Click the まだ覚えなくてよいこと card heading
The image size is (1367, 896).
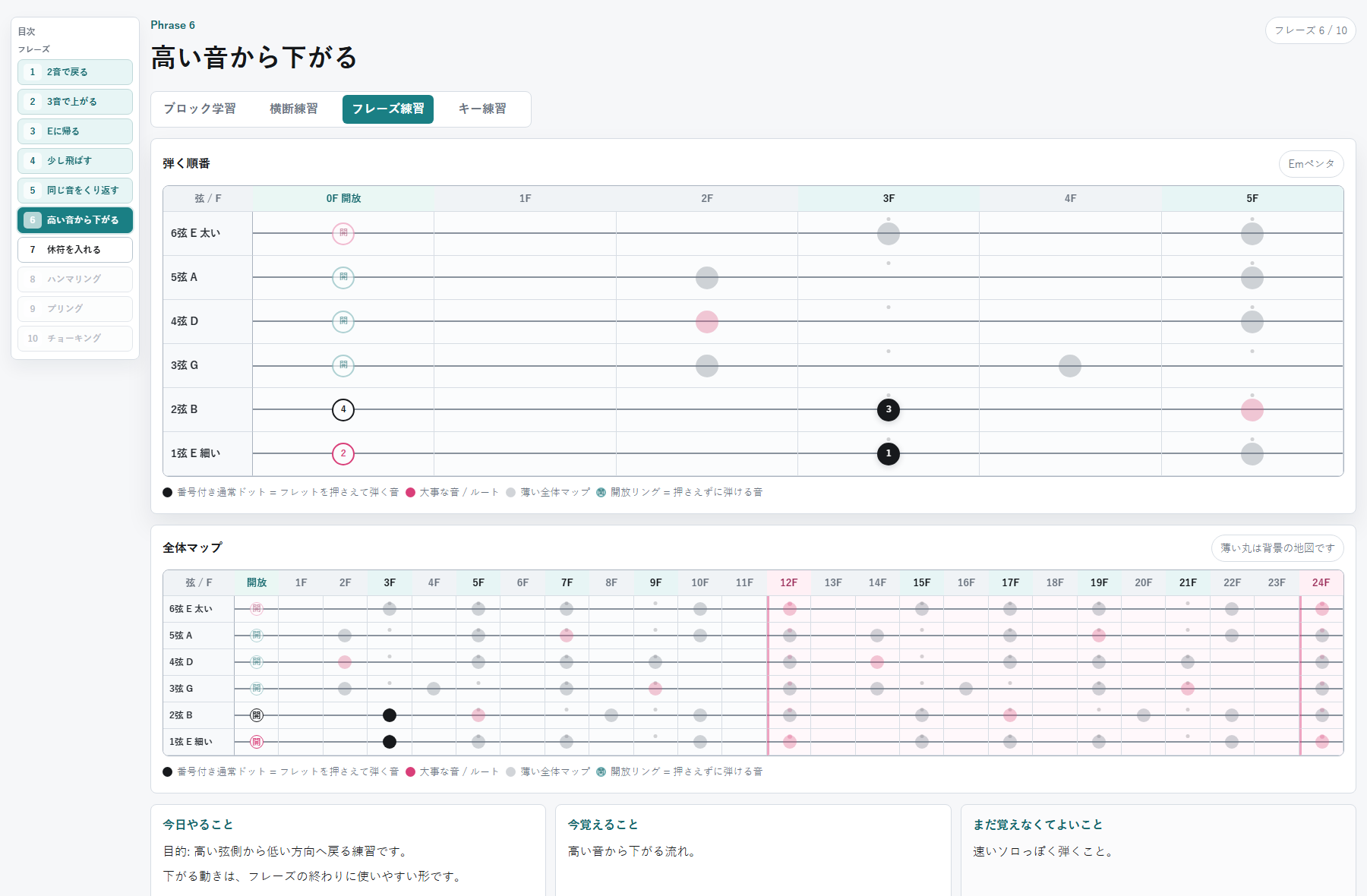click(x=1038, y=825)
